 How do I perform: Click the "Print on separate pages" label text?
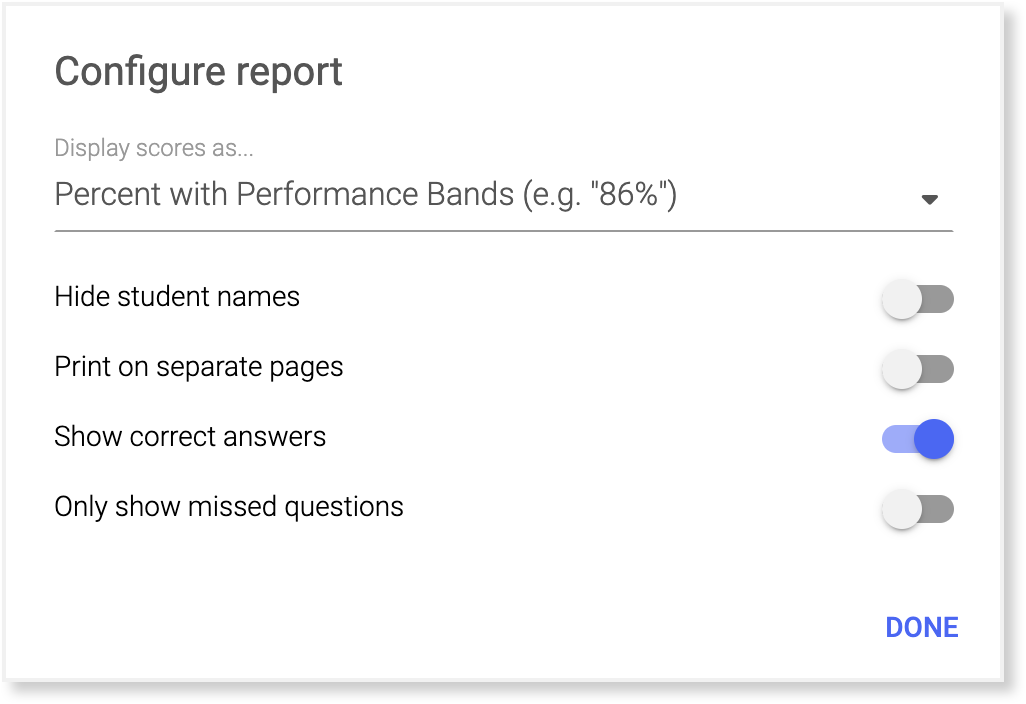(x=199, y=367)
